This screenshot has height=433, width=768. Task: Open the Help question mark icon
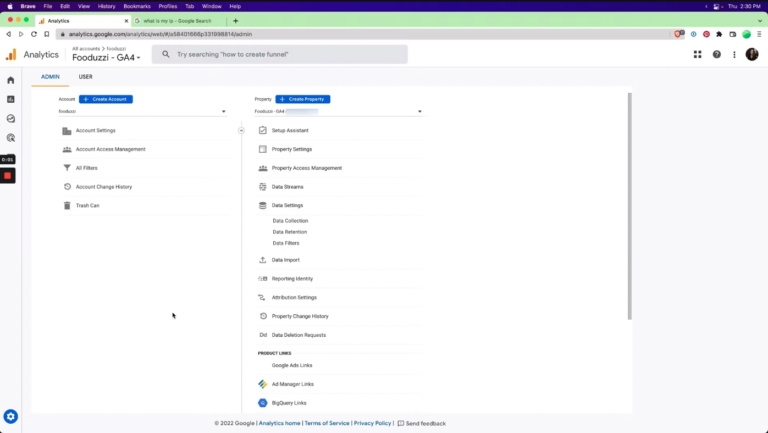point(717,54)
